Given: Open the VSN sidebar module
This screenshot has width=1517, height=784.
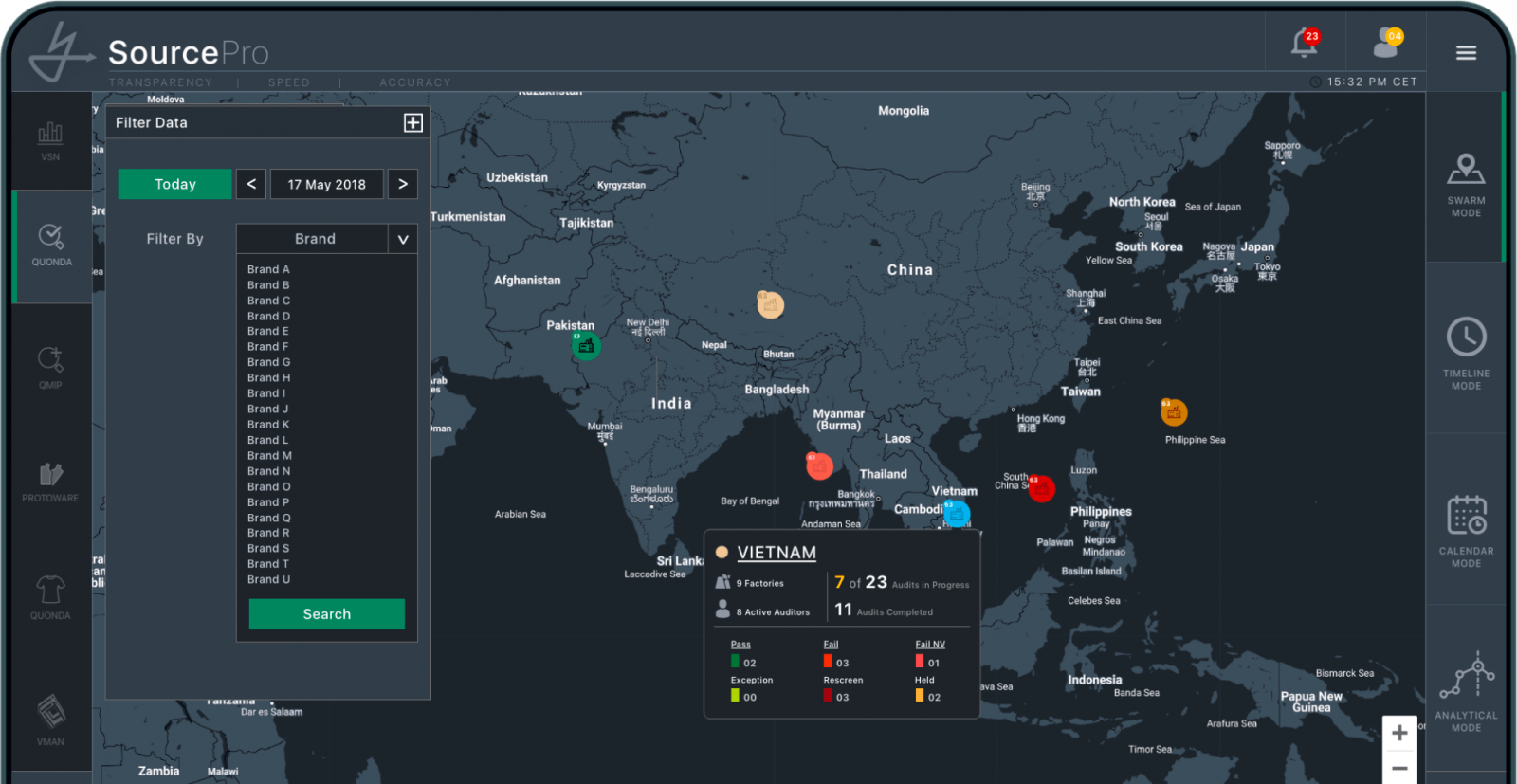Looking at the screenshot, I should (x=50, y=140).
